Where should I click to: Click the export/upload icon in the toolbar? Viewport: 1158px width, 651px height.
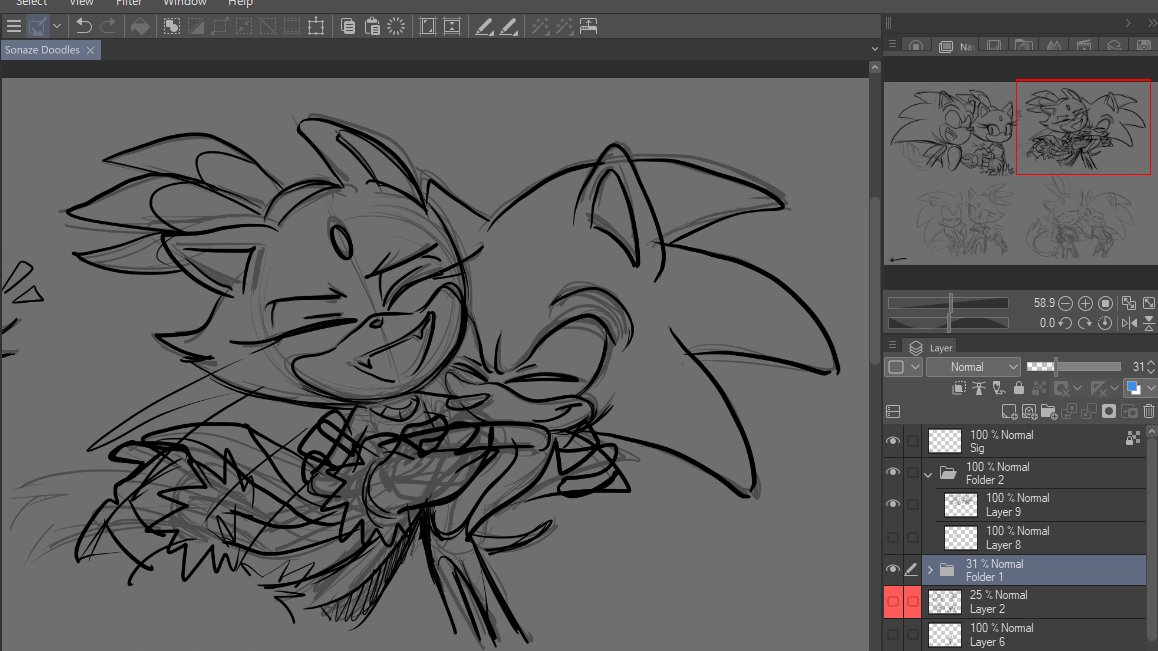589,27
